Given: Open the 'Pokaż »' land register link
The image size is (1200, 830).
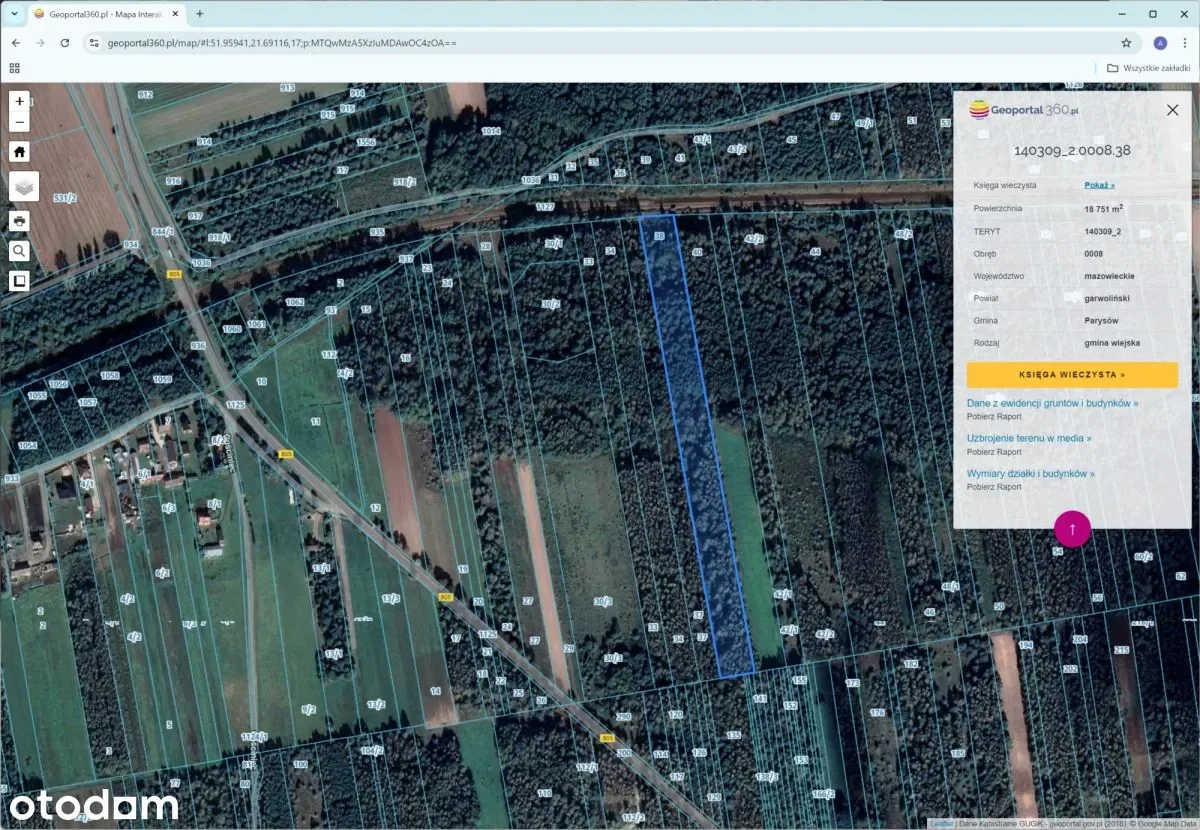Looking at the screenshot, I should coord(1099,185).
